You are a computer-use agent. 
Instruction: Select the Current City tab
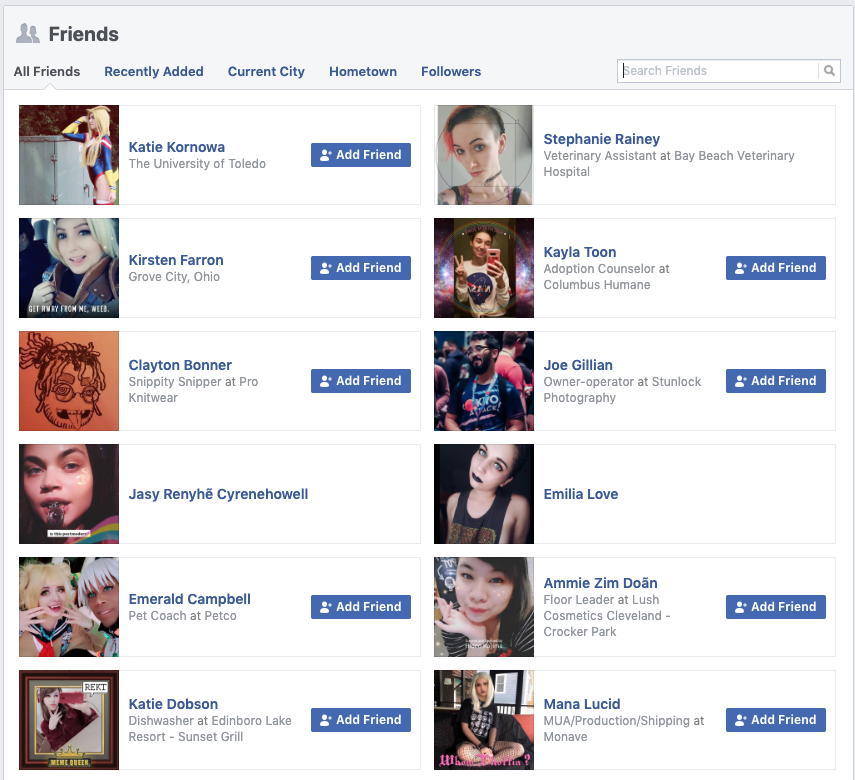coord(266,71)
